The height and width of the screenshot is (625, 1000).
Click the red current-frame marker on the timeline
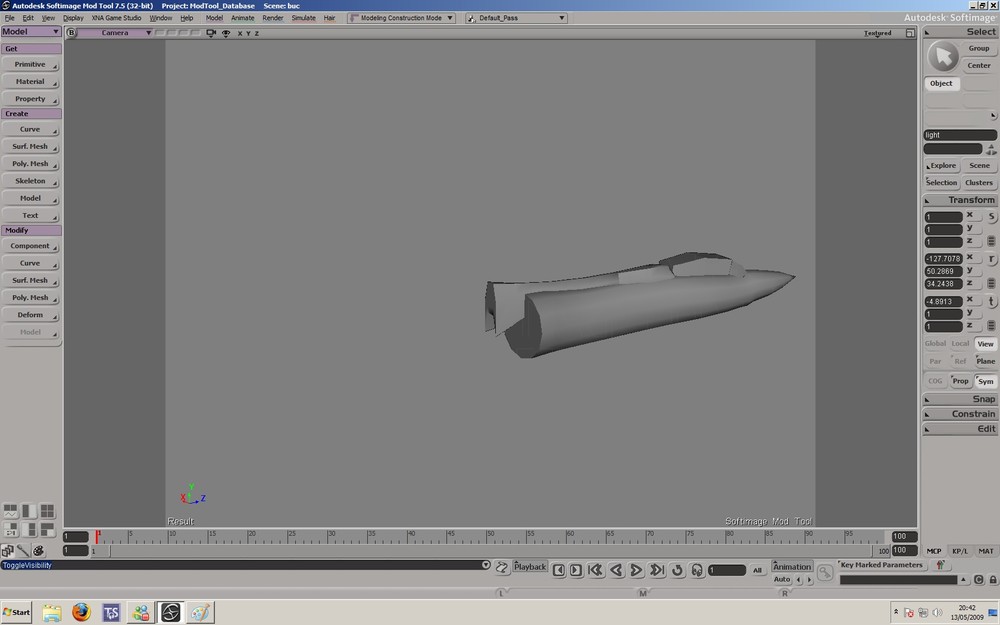98,536
